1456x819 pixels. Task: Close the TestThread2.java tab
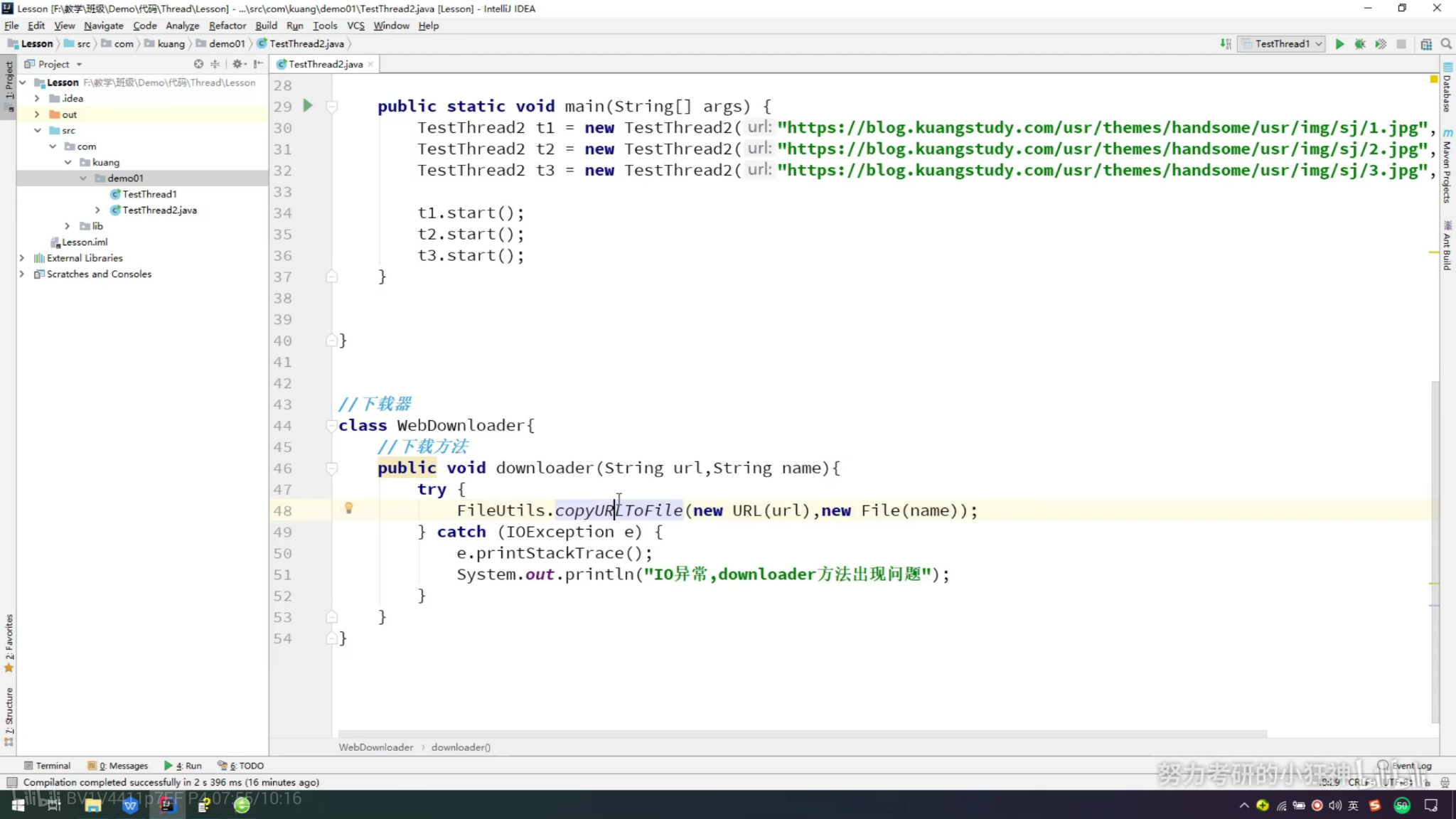[370, 64]
